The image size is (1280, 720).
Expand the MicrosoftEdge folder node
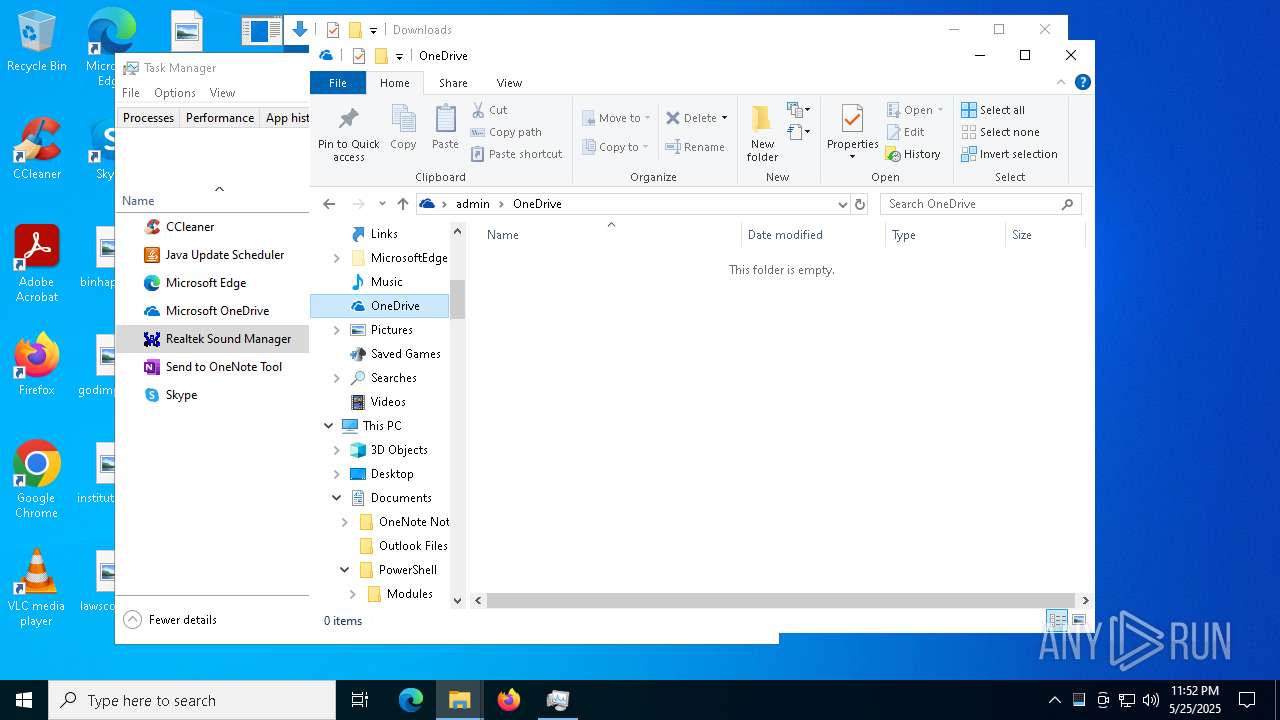(336, 258)
